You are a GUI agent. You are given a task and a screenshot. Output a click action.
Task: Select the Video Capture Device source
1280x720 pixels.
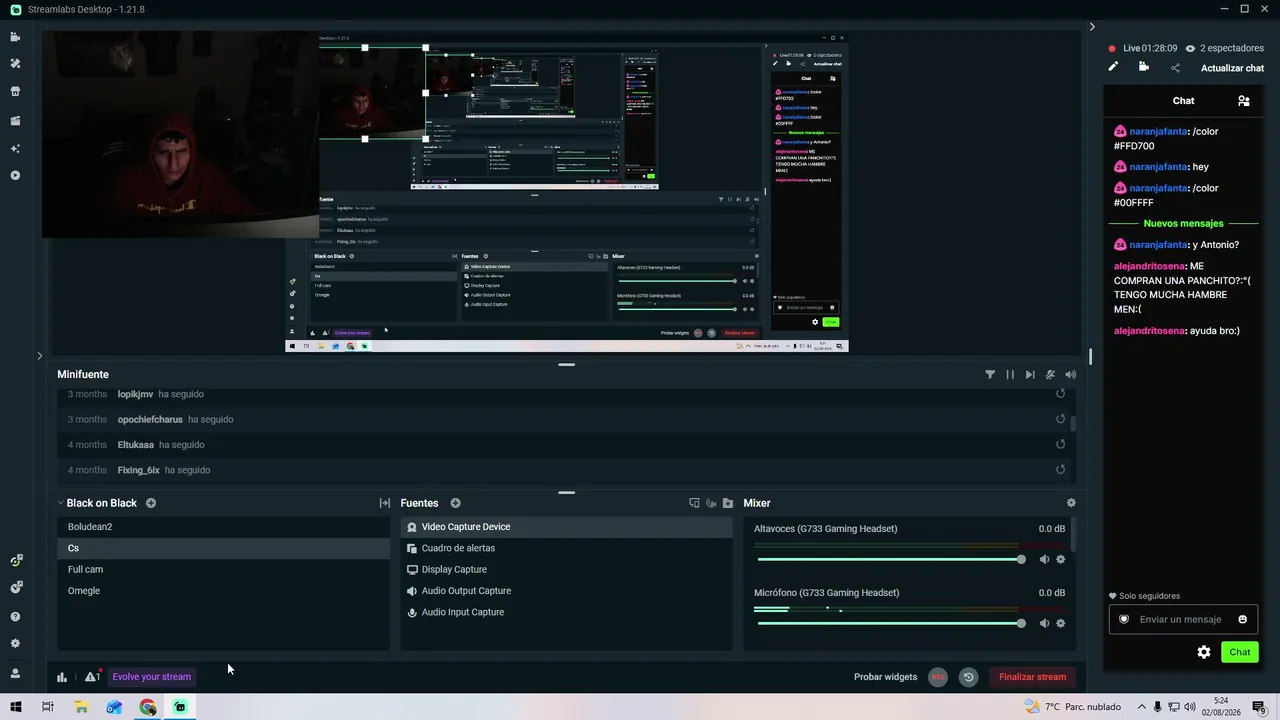[x=567, y=527]
